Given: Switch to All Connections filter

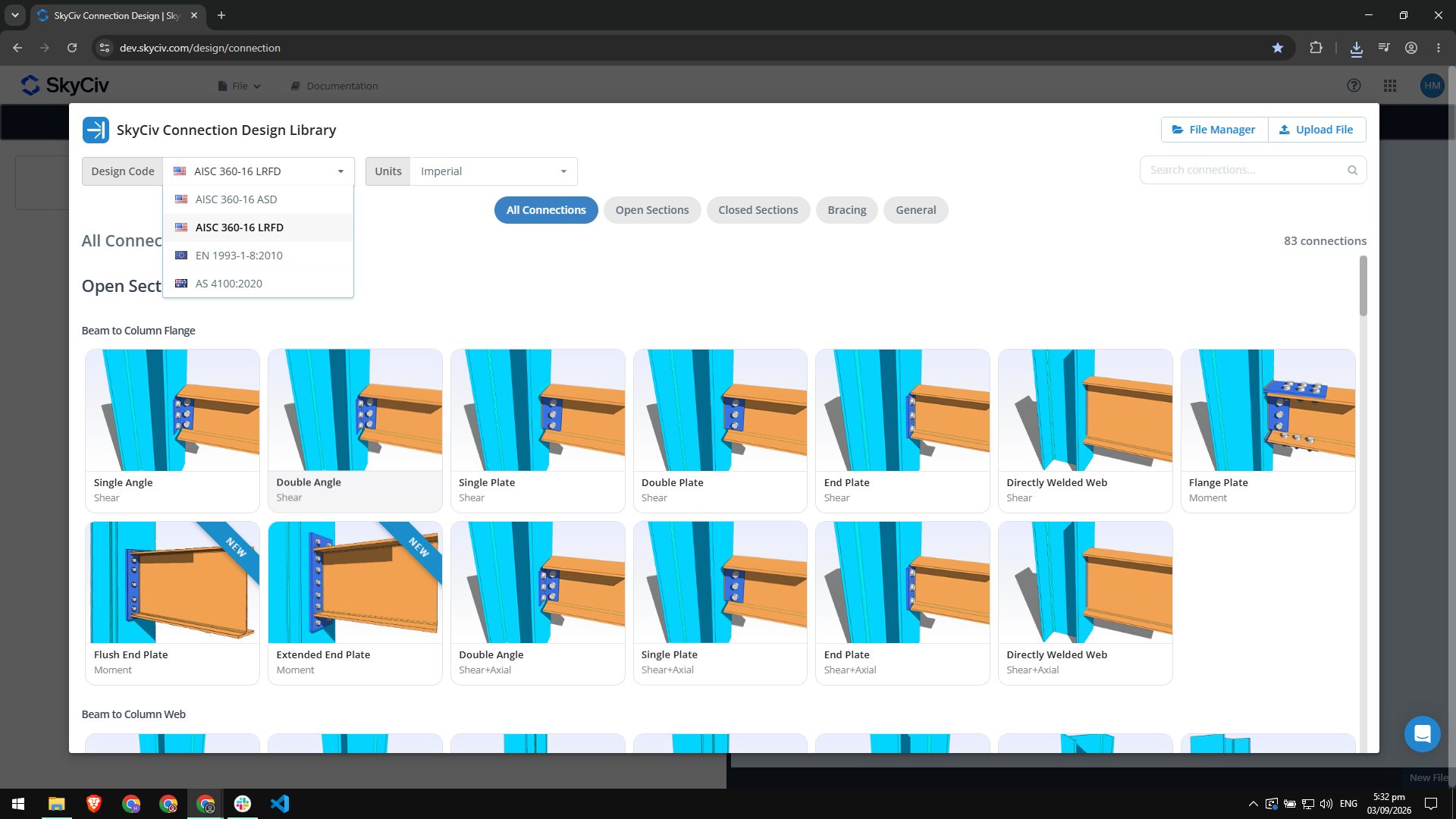Looking at the screenshot, I should (x=546, y=210).
